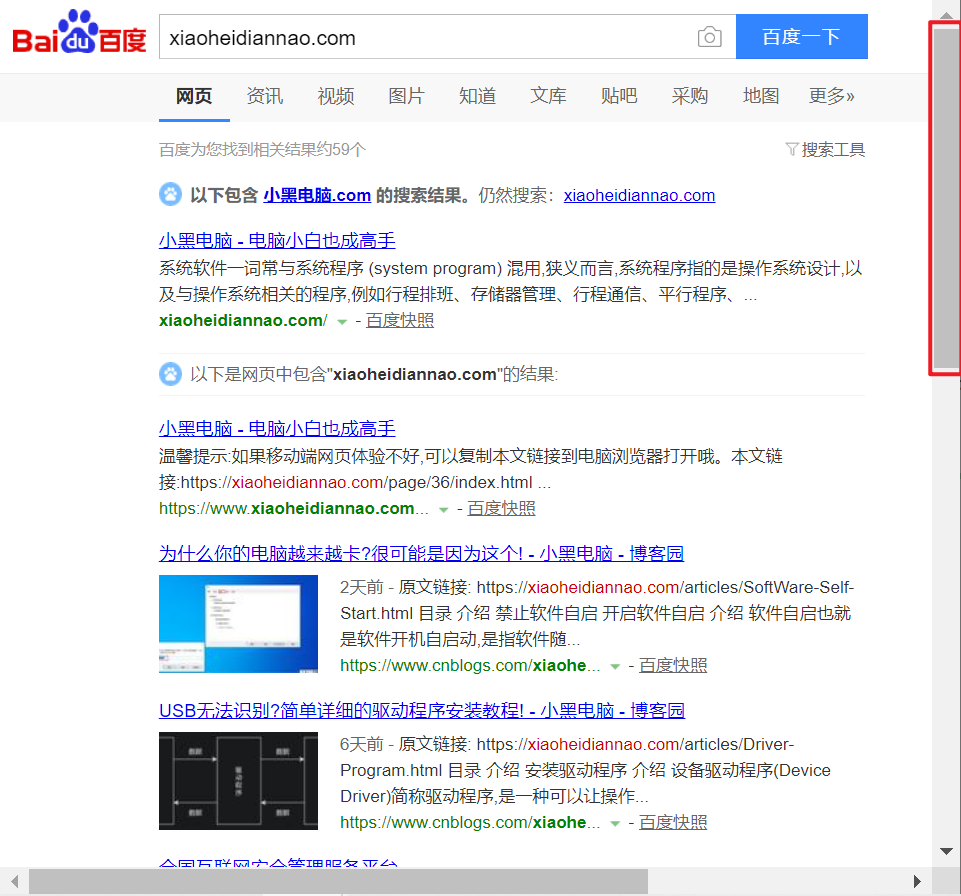
Task: Go to the 贴吧 tab
Action: [x=619, y=96]
